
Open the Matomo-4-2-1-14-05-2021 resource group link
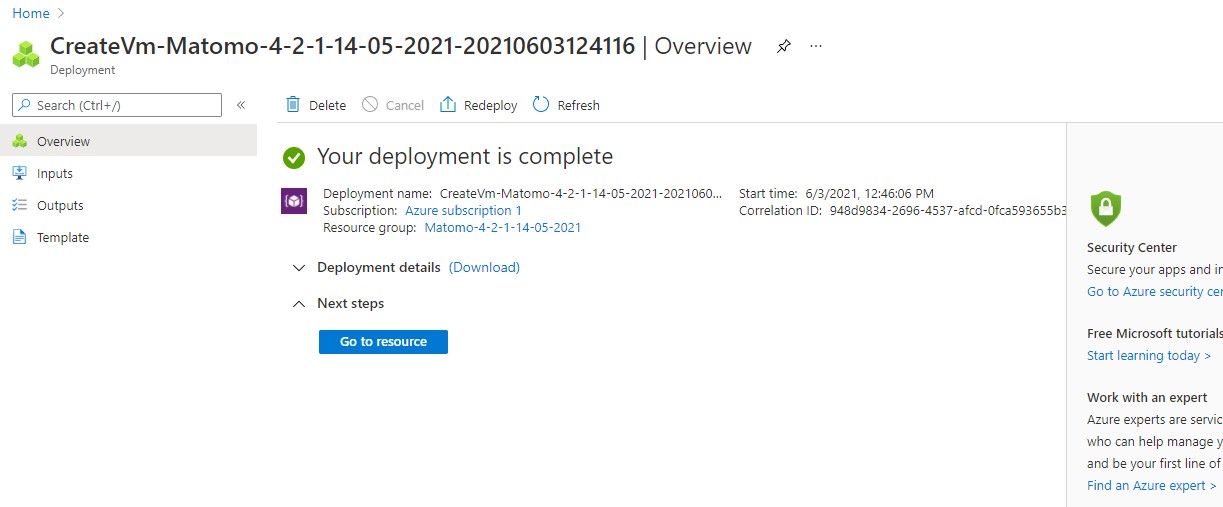(x=502, y=228)
